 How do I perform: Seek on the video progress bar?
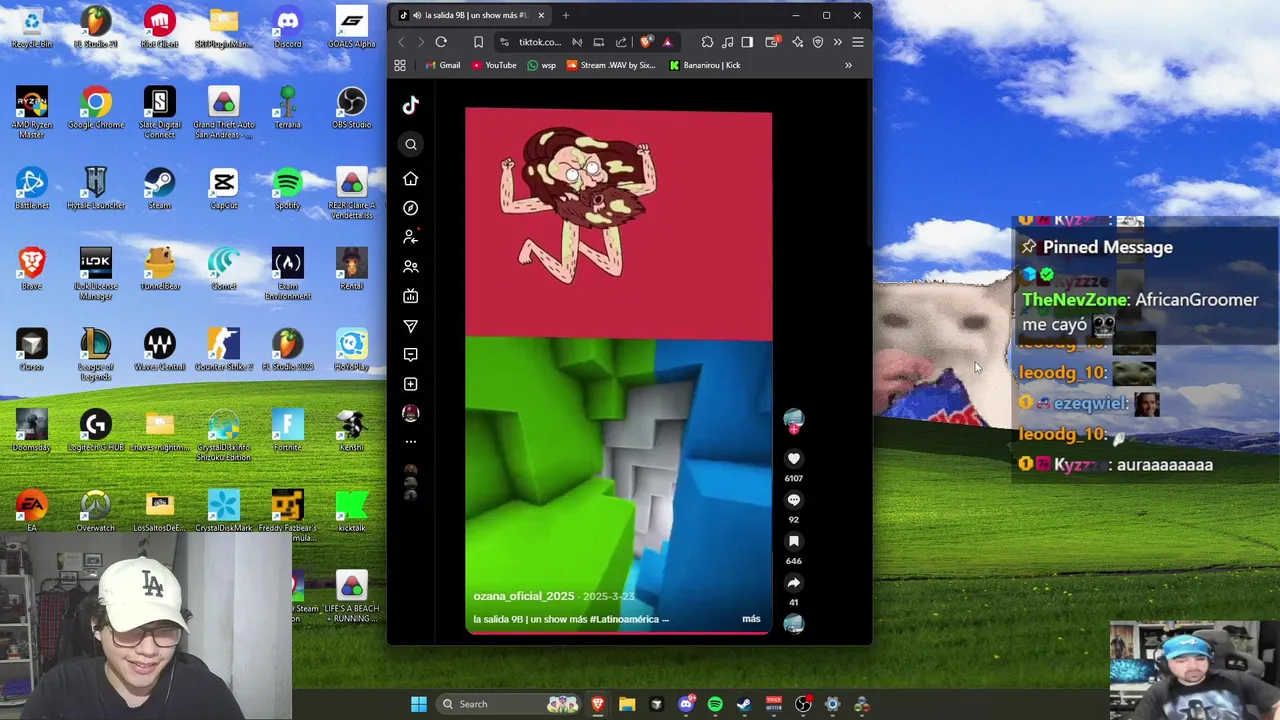click(x=618, y=632)
